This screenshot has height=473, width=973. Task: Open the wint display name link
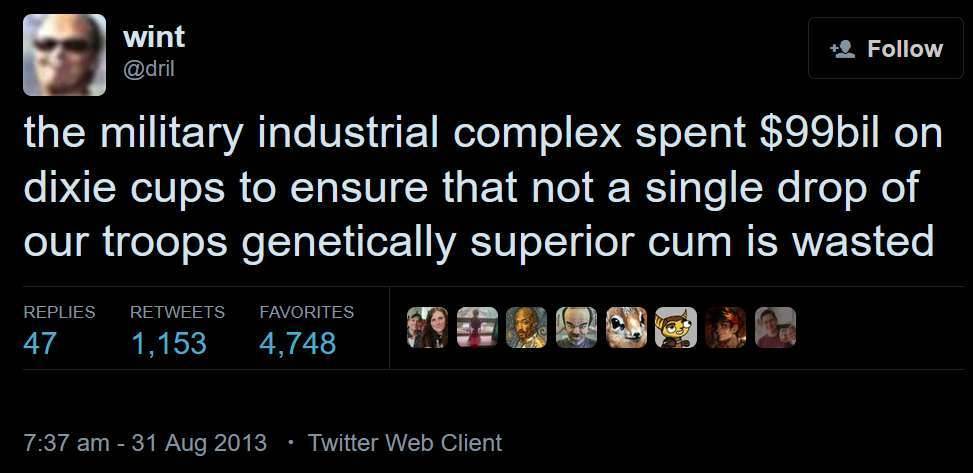[153, 37]
